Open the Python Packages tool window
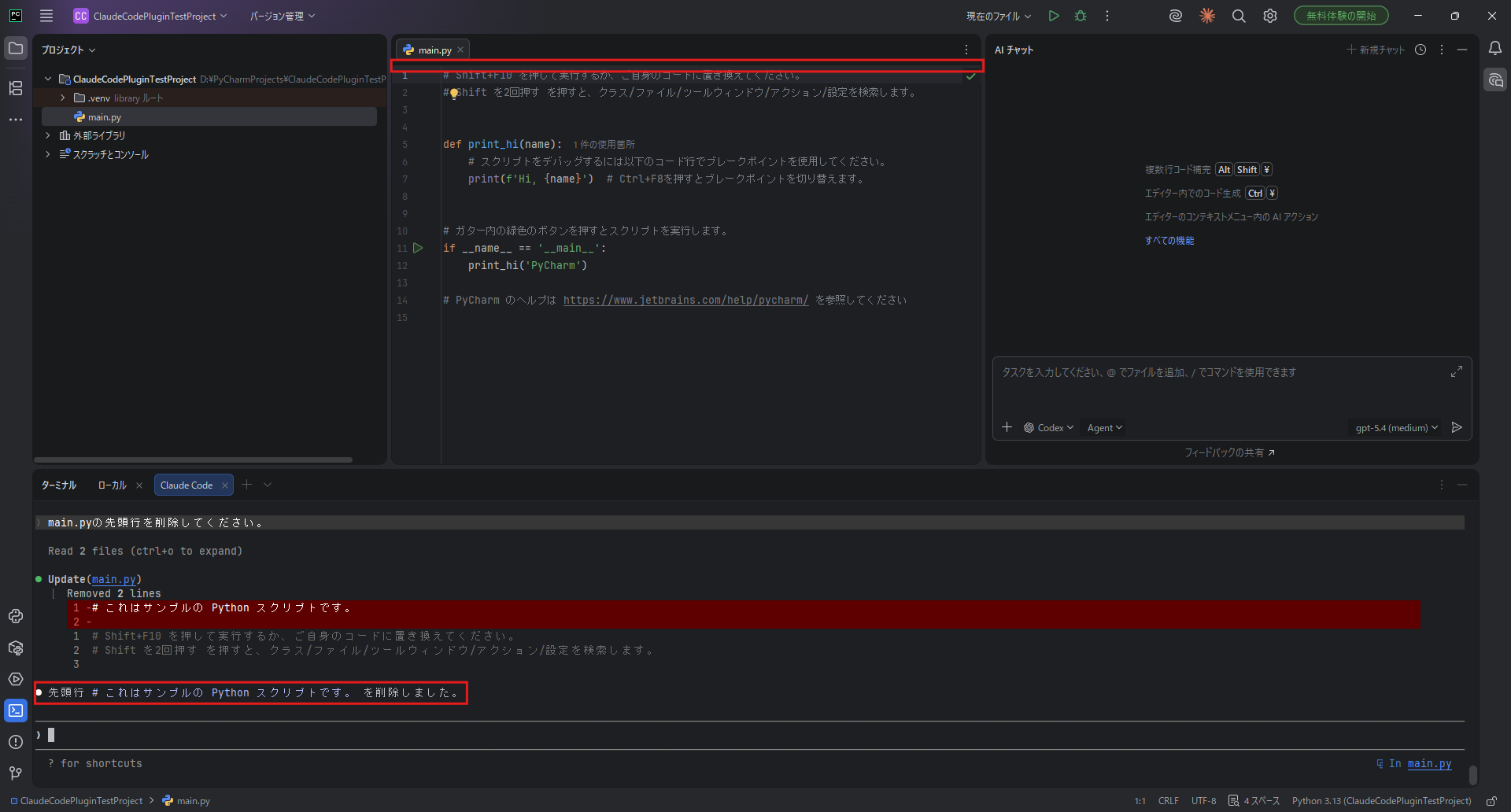Image resolution: width=1511 pixels, height=812 pixels. (16, 648)
